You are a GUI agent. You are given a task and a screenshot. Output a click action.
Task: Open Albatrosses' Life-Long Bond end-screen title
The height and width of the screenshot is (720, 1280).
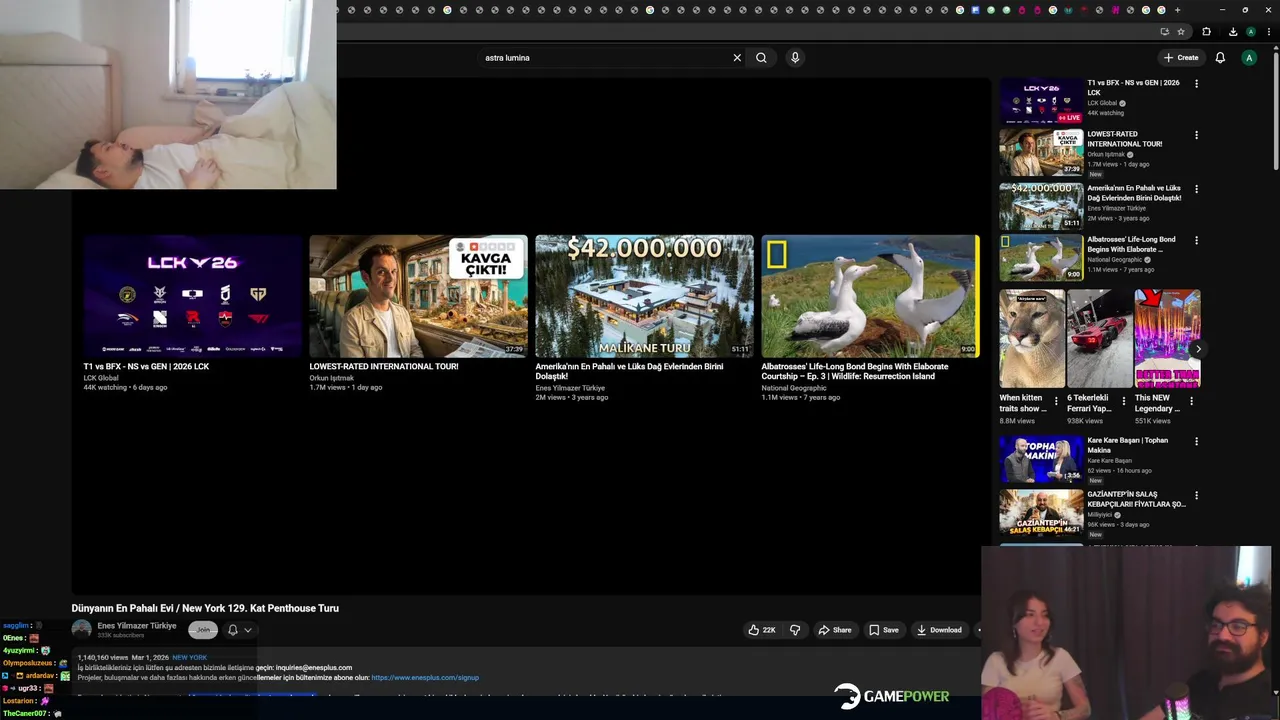point(855,371)
